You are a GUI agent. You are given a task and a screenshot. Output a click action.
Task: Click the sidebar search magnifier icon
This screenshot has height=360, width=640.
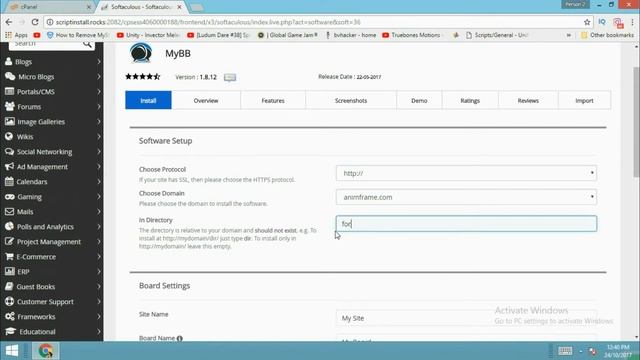[x=87, y=44]
